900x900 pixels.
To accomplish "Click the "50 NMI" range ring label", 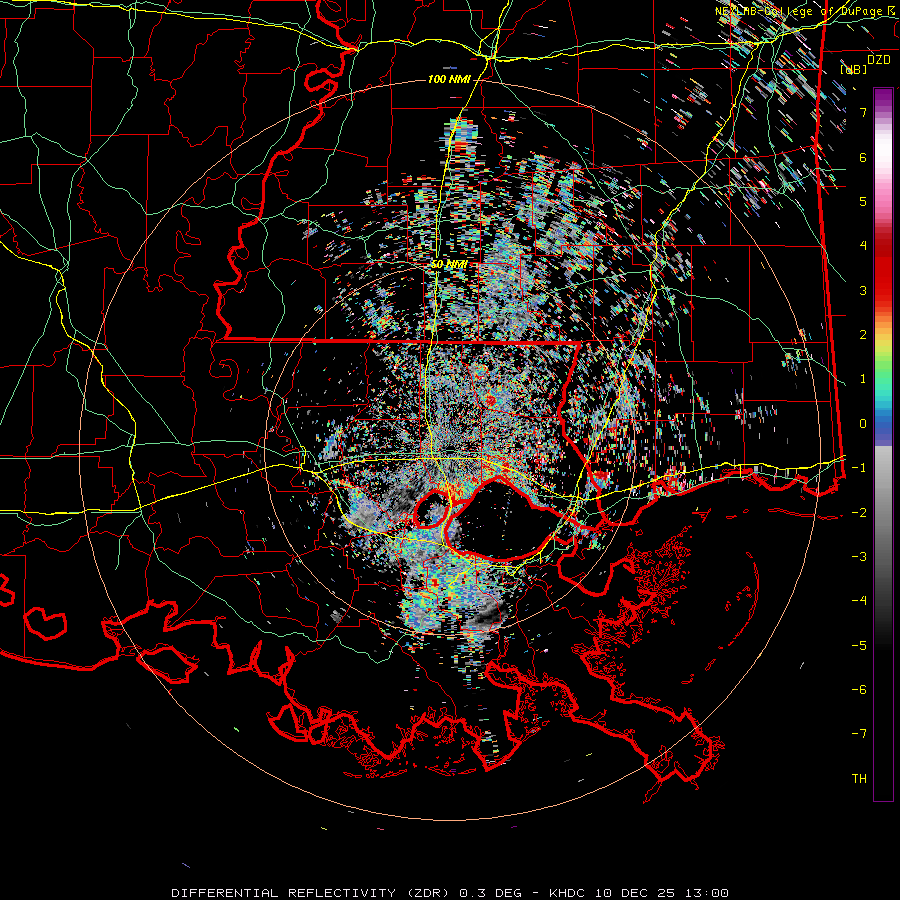I will pos(449,264).
